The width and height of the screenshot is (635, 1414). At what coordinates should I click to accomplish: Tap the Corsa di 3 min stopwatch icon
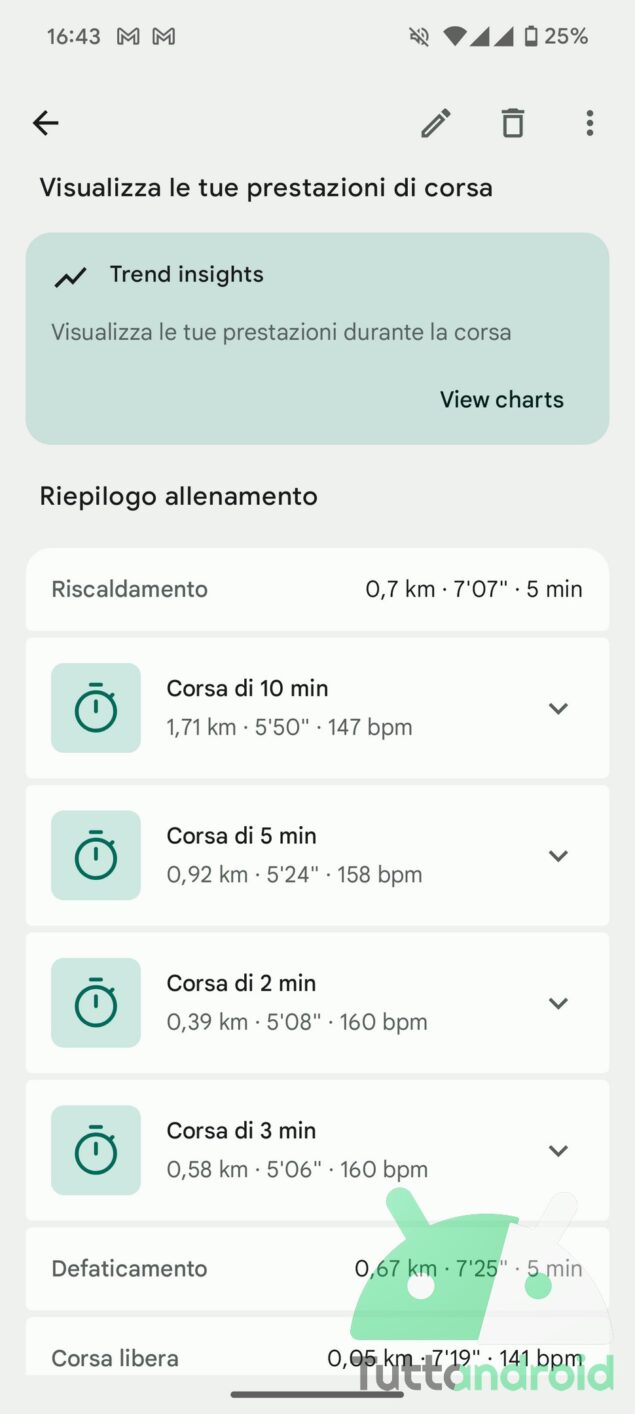pos(96,1150)
